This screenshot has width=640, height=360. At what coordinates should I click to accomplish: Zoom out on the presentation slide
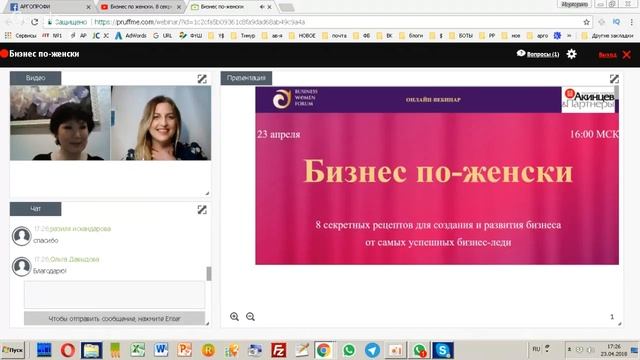[x=250, y=317]
